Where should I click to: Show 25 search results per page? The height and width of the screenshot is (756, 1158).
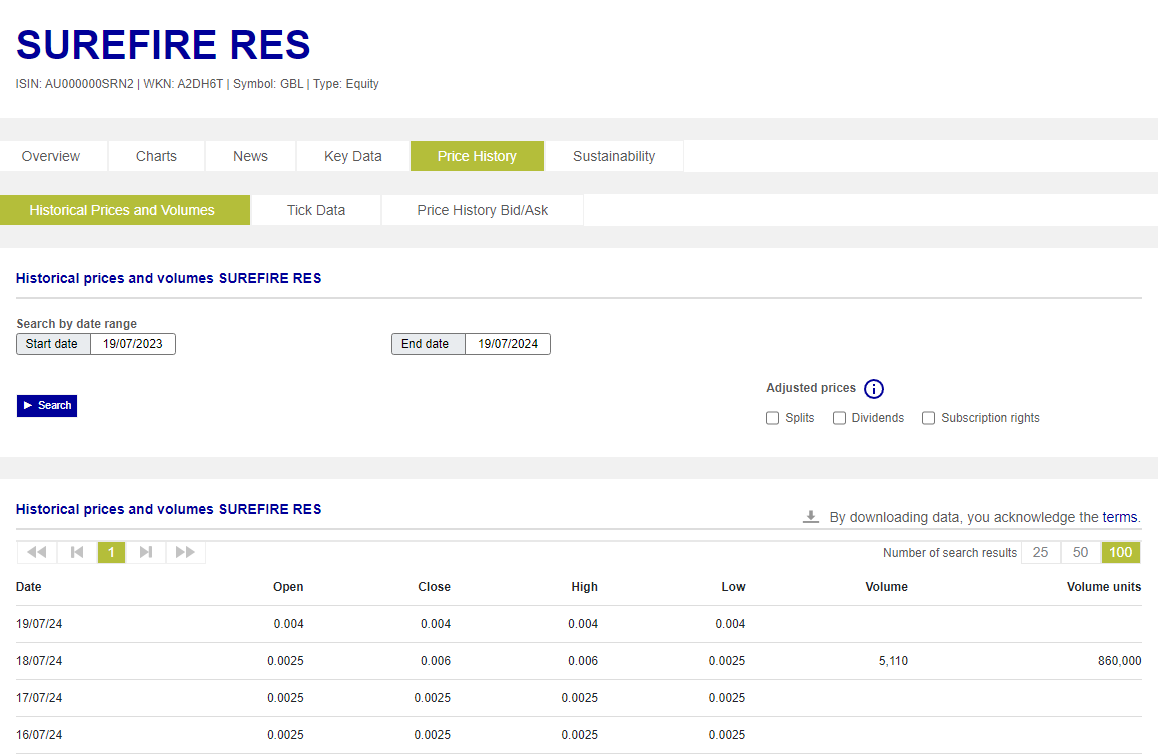click(1041, 552)
